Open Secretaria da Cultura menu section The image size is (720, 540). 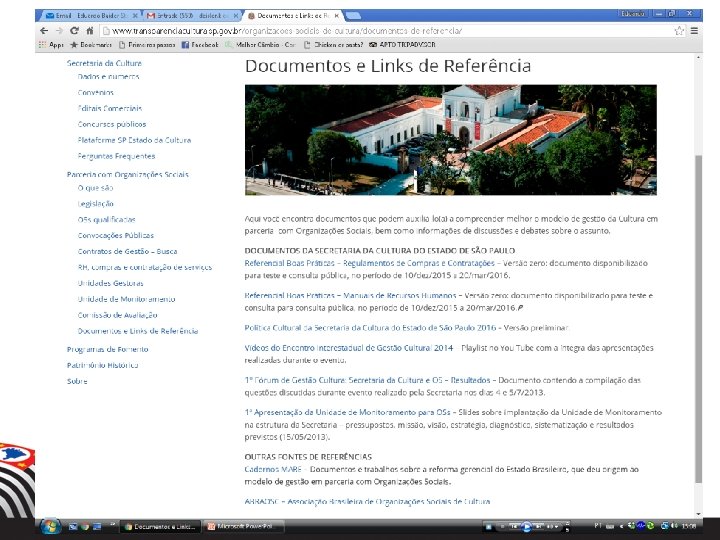[x=104, y=63]
